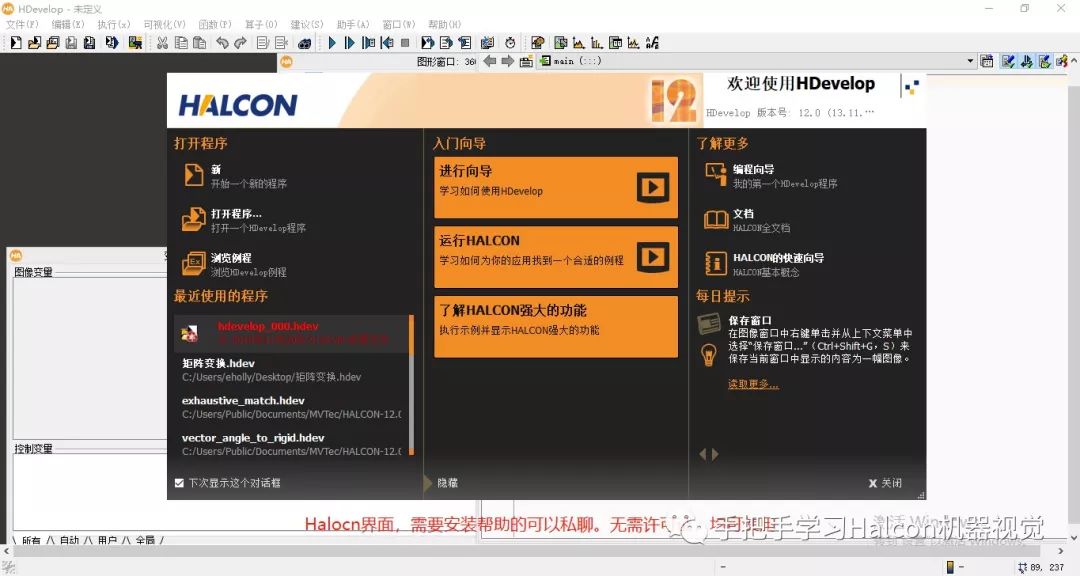Click the recent programs list scrollbar

coord(411,385)
